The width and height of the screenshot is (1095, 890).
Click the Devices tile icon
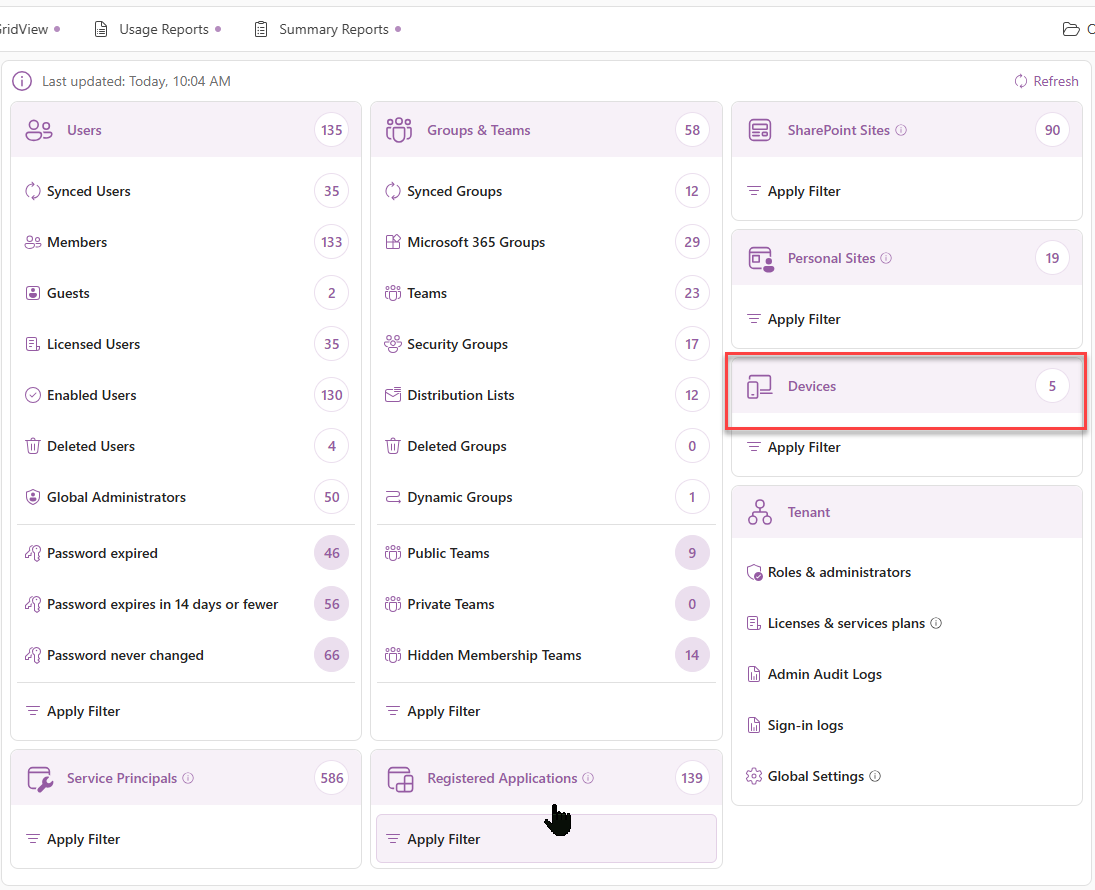(760, 387)
